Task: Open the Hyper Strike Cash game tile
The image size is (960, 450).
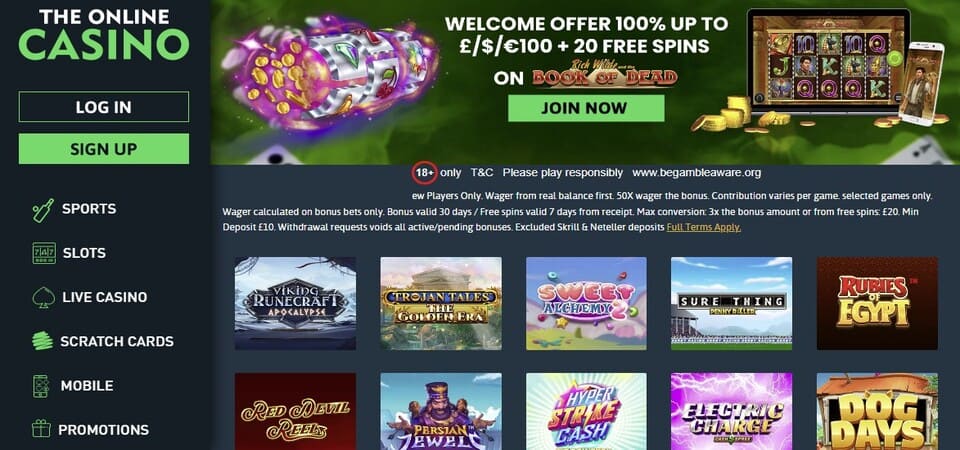Action: (x=586, y=411)
